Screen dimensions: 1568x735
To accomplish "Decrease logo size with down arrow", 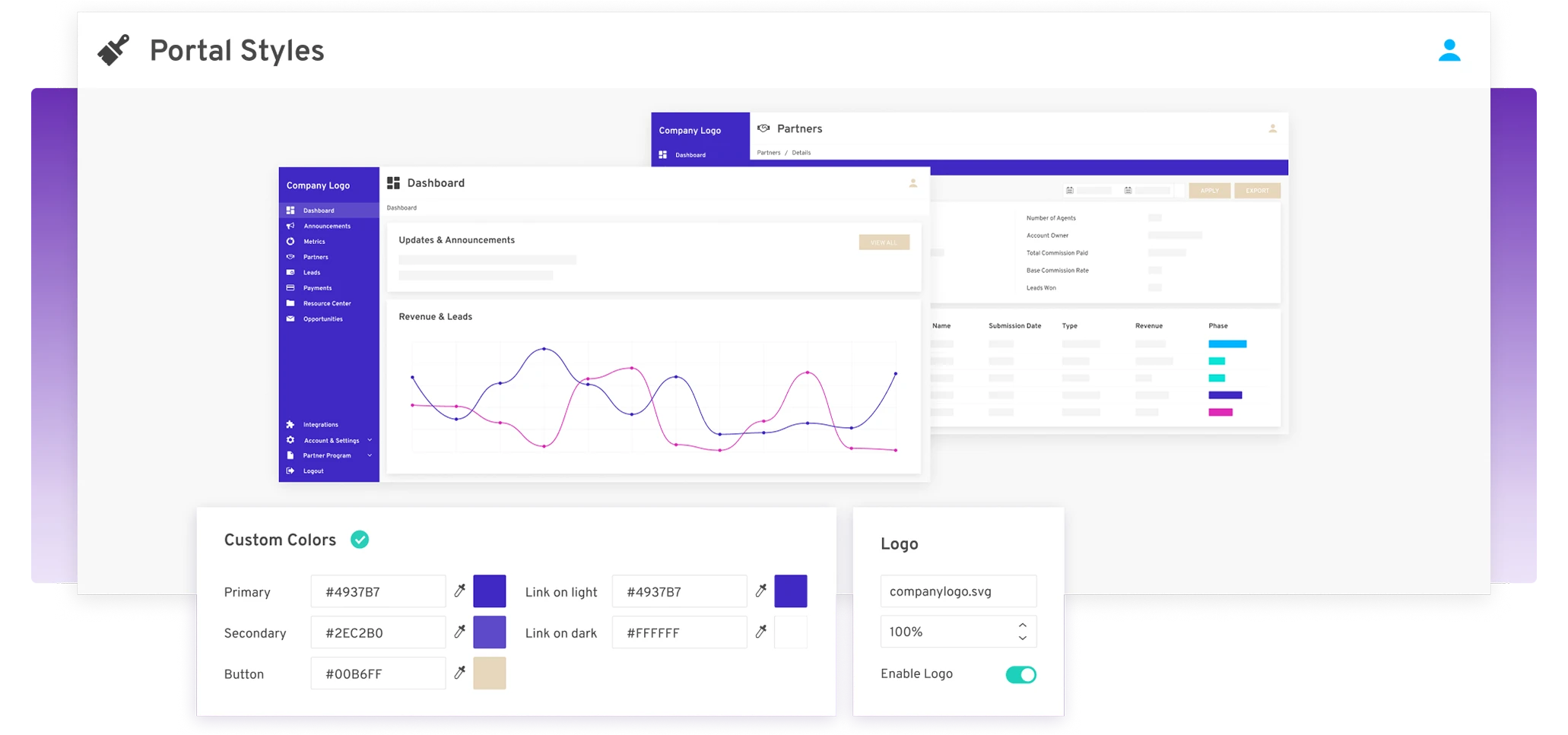I will click(1023, 638).
